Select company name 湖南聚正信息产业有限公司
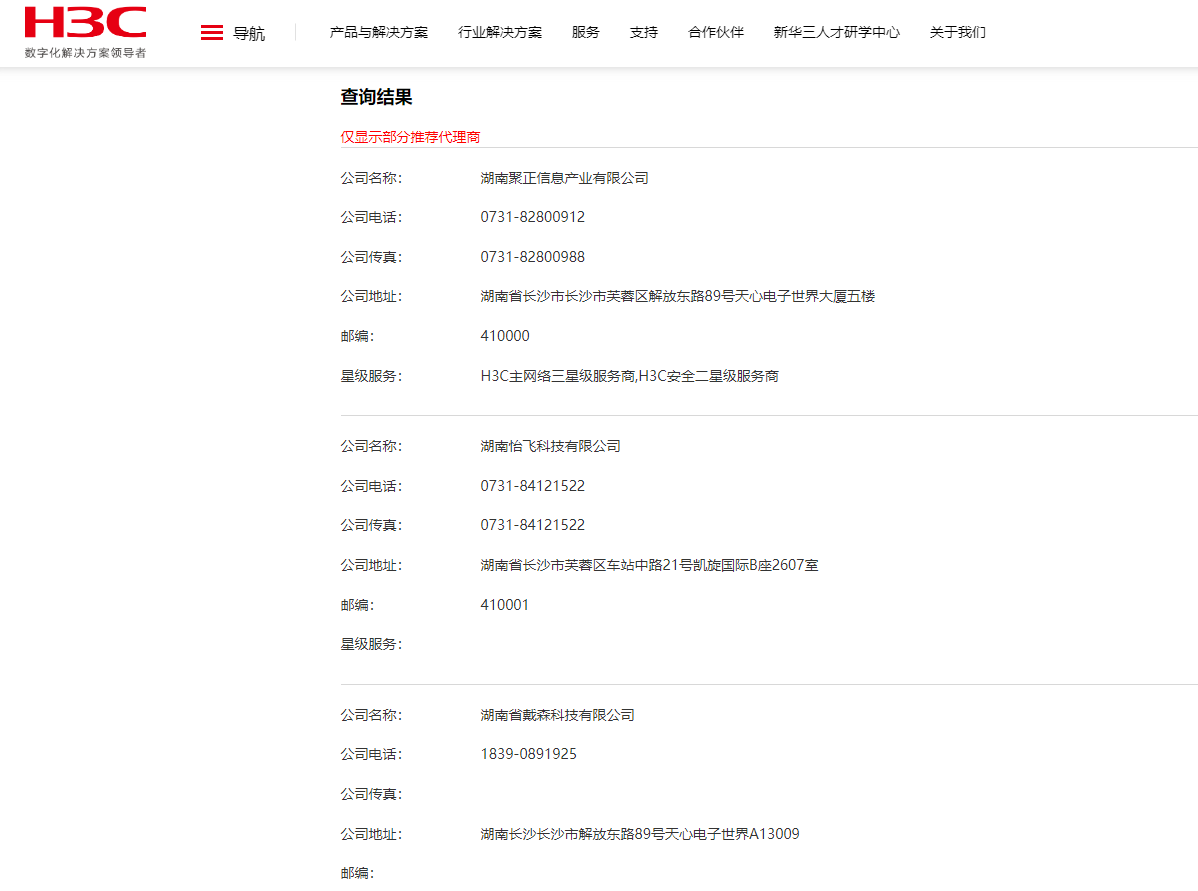This screenshot has width=1198, height=891. [x=565, y=178]
